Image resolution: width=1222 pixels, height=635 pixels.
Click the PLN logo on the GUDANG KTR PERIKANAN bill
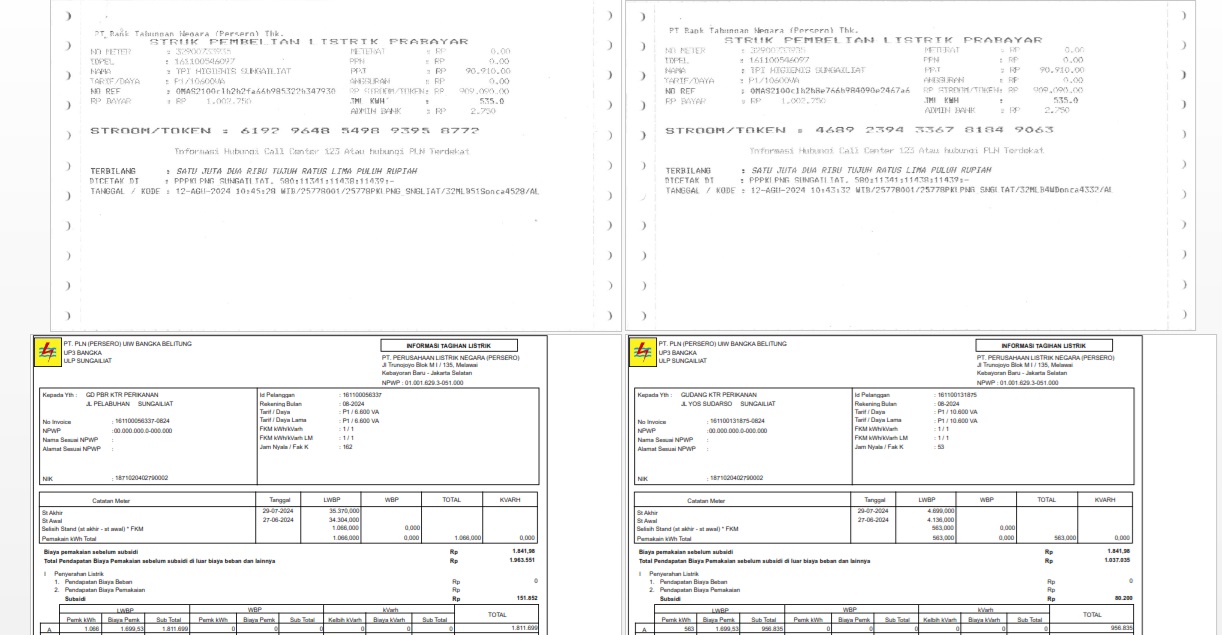644,353
